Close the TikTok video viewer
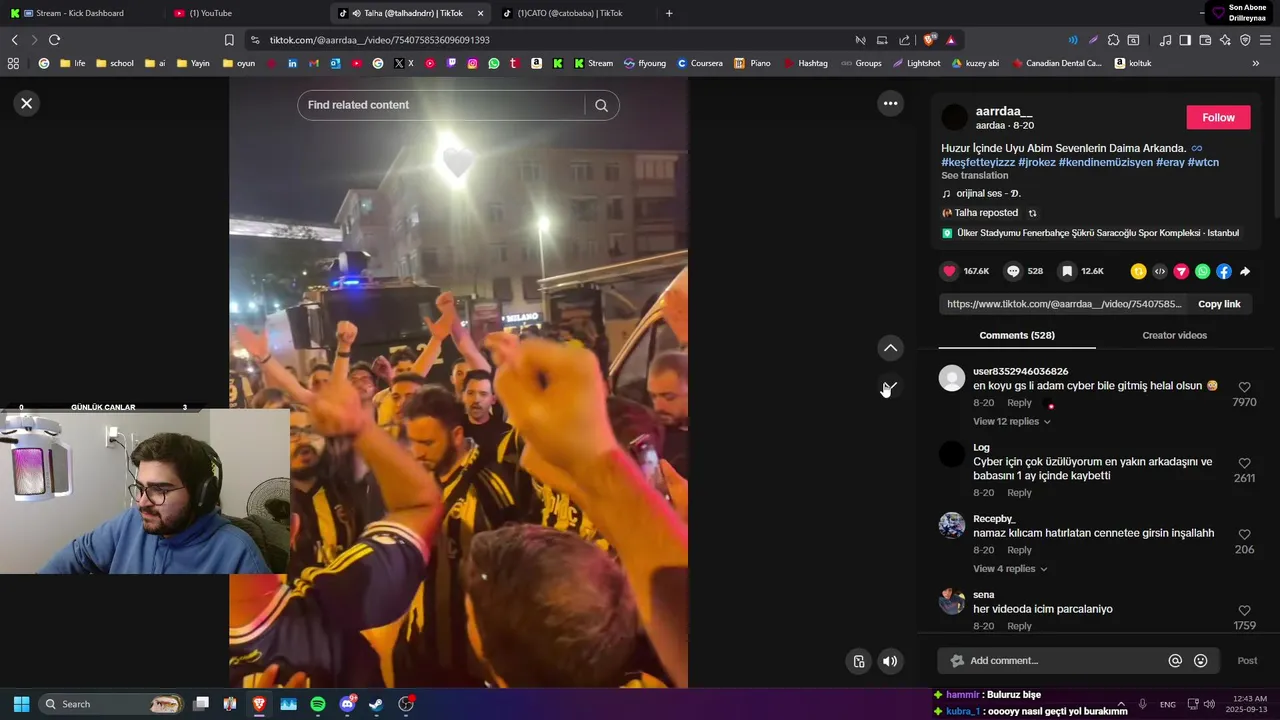Viewport: 1280px width, 720px height. coord(27,103)
